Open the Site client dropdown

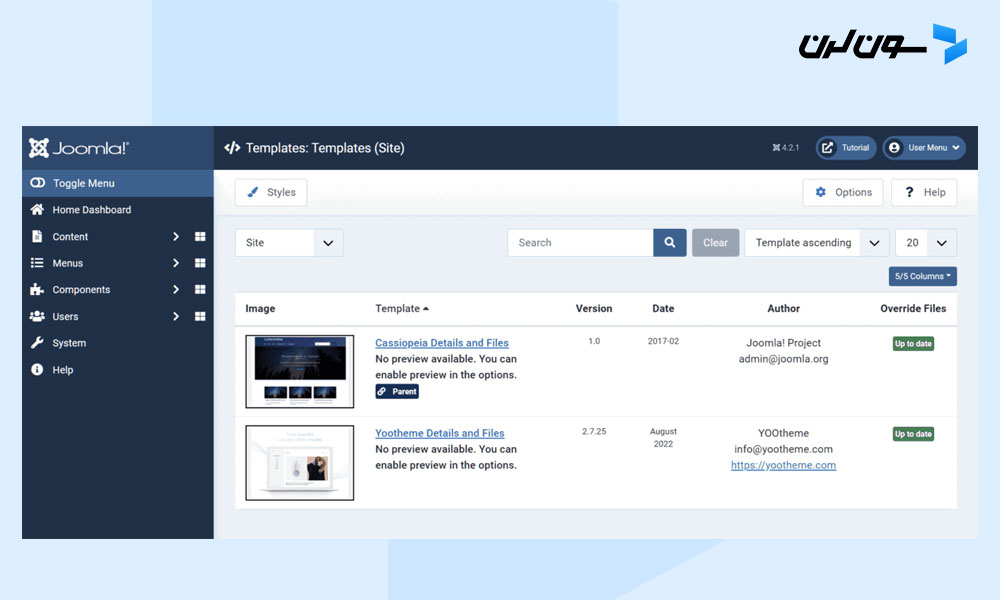tap(290, 243)
